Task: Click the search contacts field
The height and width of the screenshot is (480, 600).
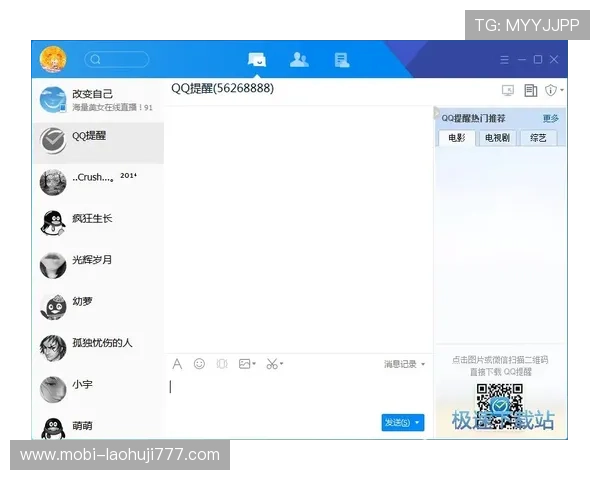Action: click(x=116, y=59)
